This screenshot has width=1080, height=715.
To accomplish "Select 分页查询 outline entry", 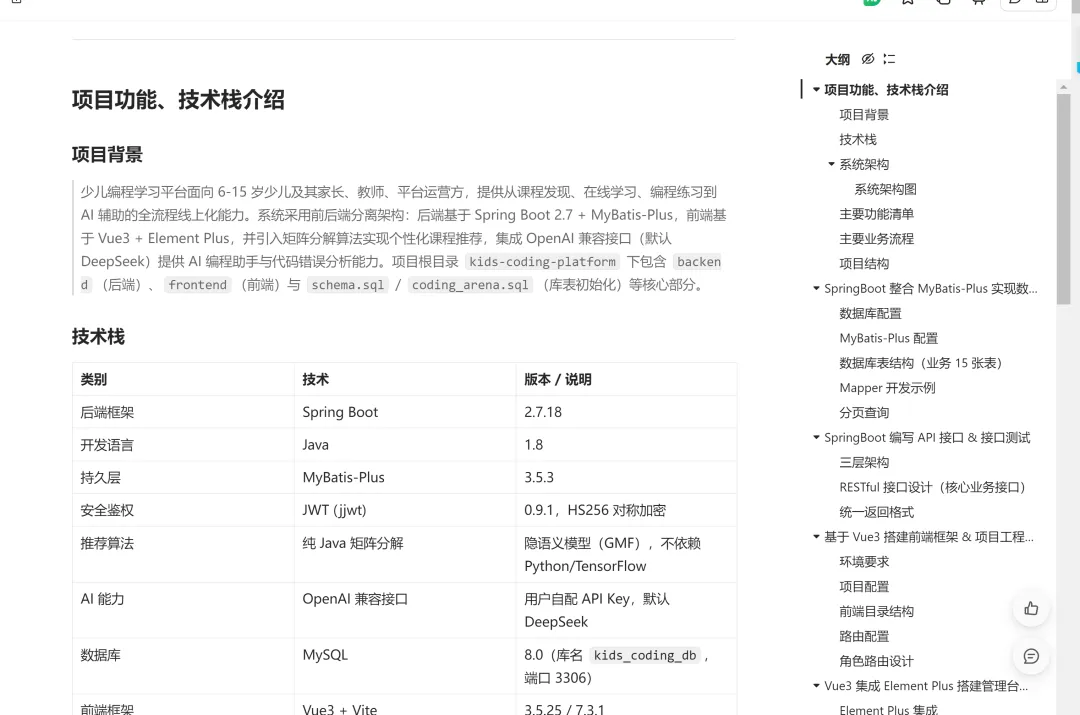I will click(864, 413).
